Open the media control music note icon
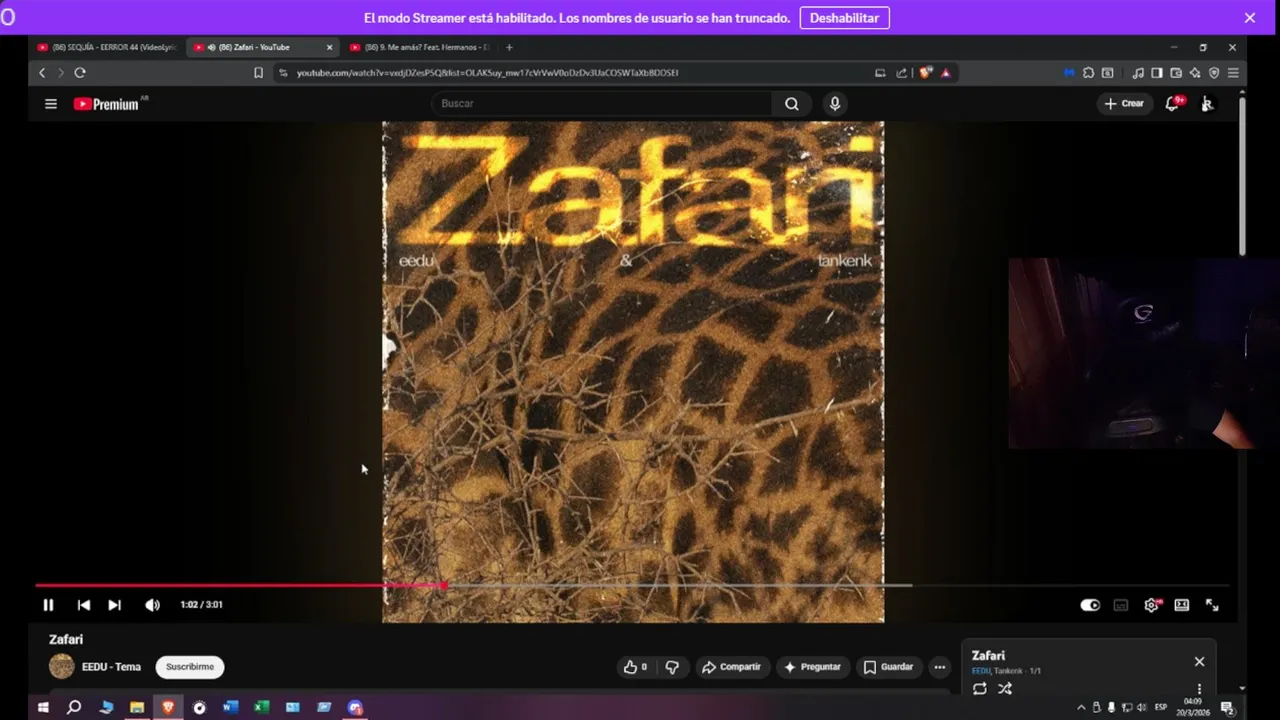The image size is (1280, 720). (x=1138, y=73)
